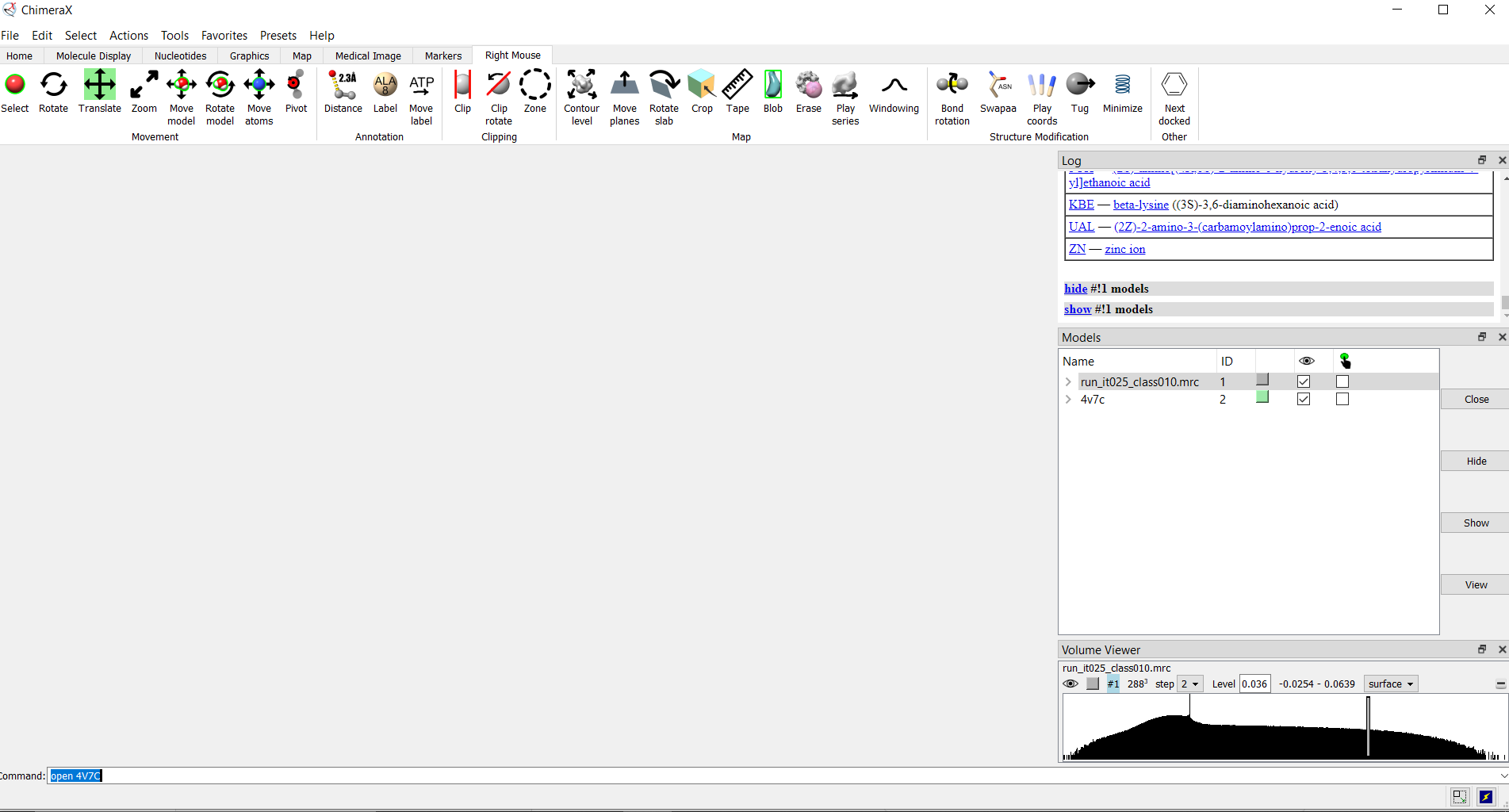Pick the Swapaa residue tool

point(998,92)
